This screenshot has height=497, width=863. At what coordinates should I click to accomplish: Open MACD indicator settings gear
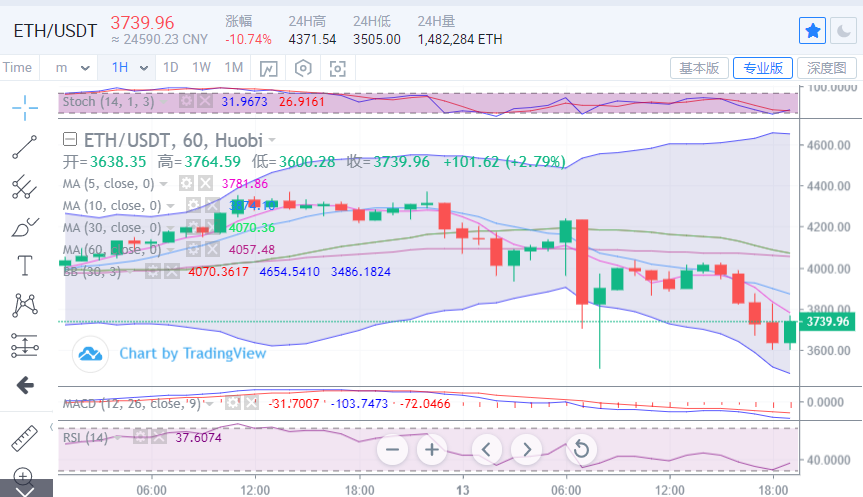233,403
